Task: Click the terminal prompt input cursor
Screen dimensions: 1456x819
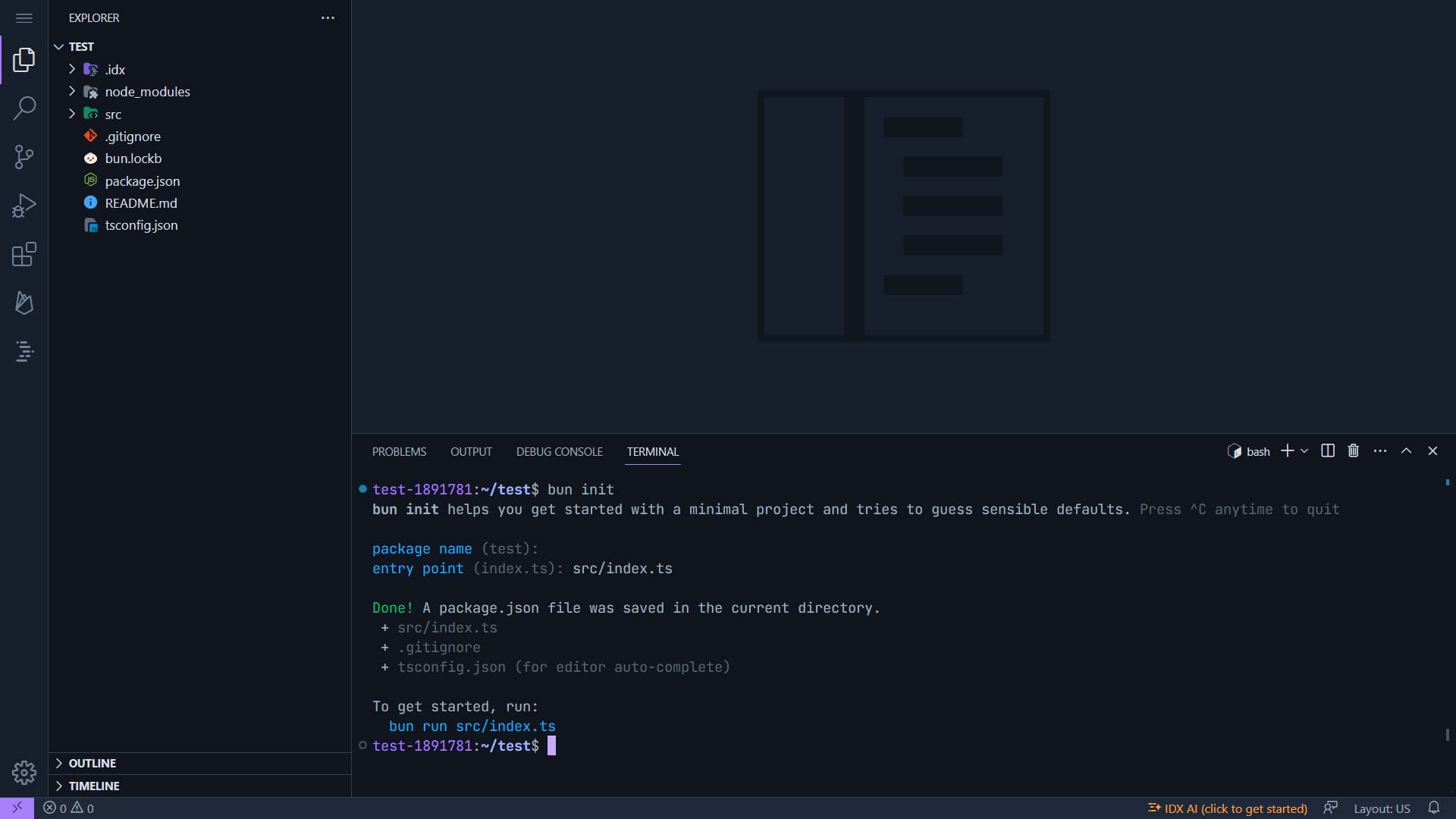Action: (552, 745)
